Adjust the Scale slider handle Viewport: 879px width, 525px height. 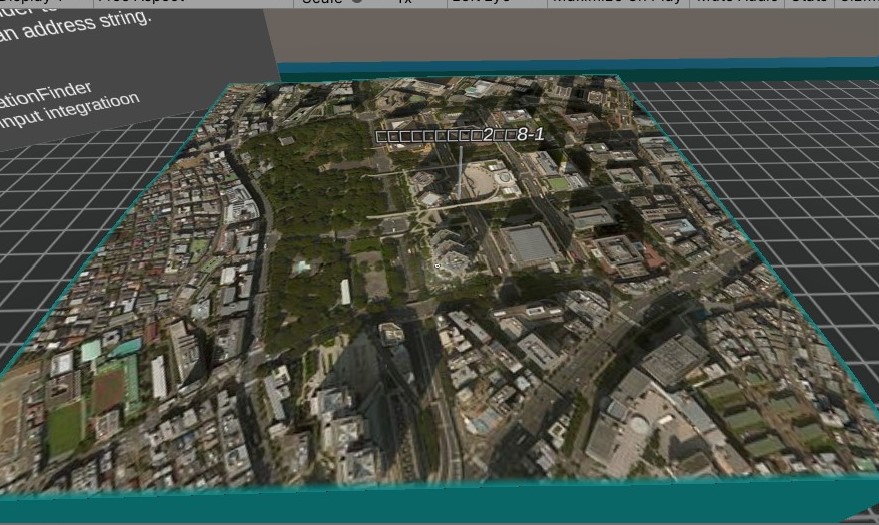point(357,2)
